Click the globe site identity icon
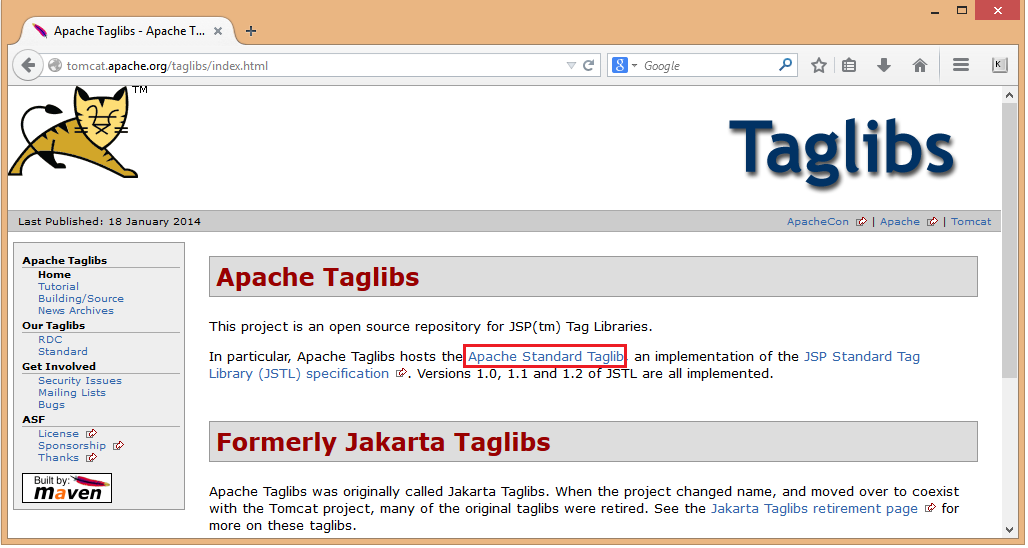Image resolution: width=1028 pixels, height=548 pixels. pyautogui.click(x=55, y=66)
